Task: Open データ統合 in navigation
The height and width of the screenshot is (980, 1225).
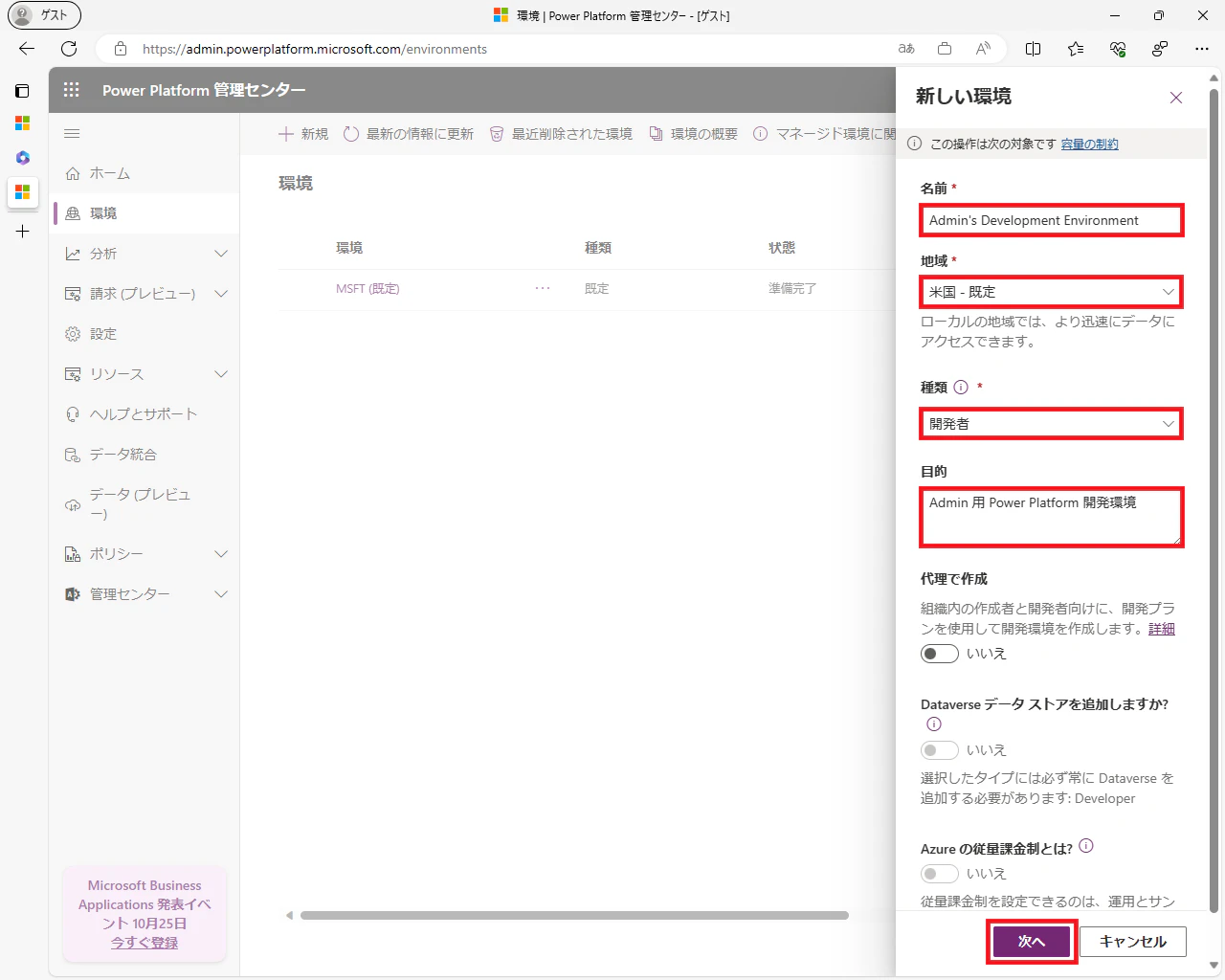Action: tap(145, 455)
